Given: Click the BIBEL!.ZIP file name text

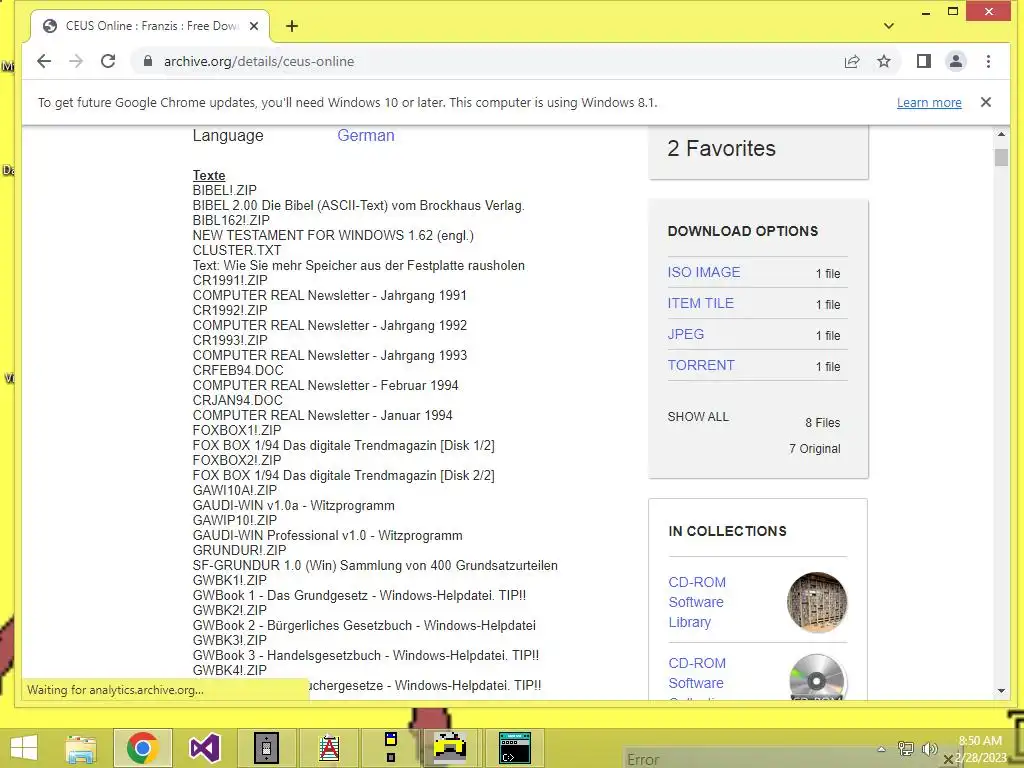Looking at the screenshot, I should click(225, 190).
